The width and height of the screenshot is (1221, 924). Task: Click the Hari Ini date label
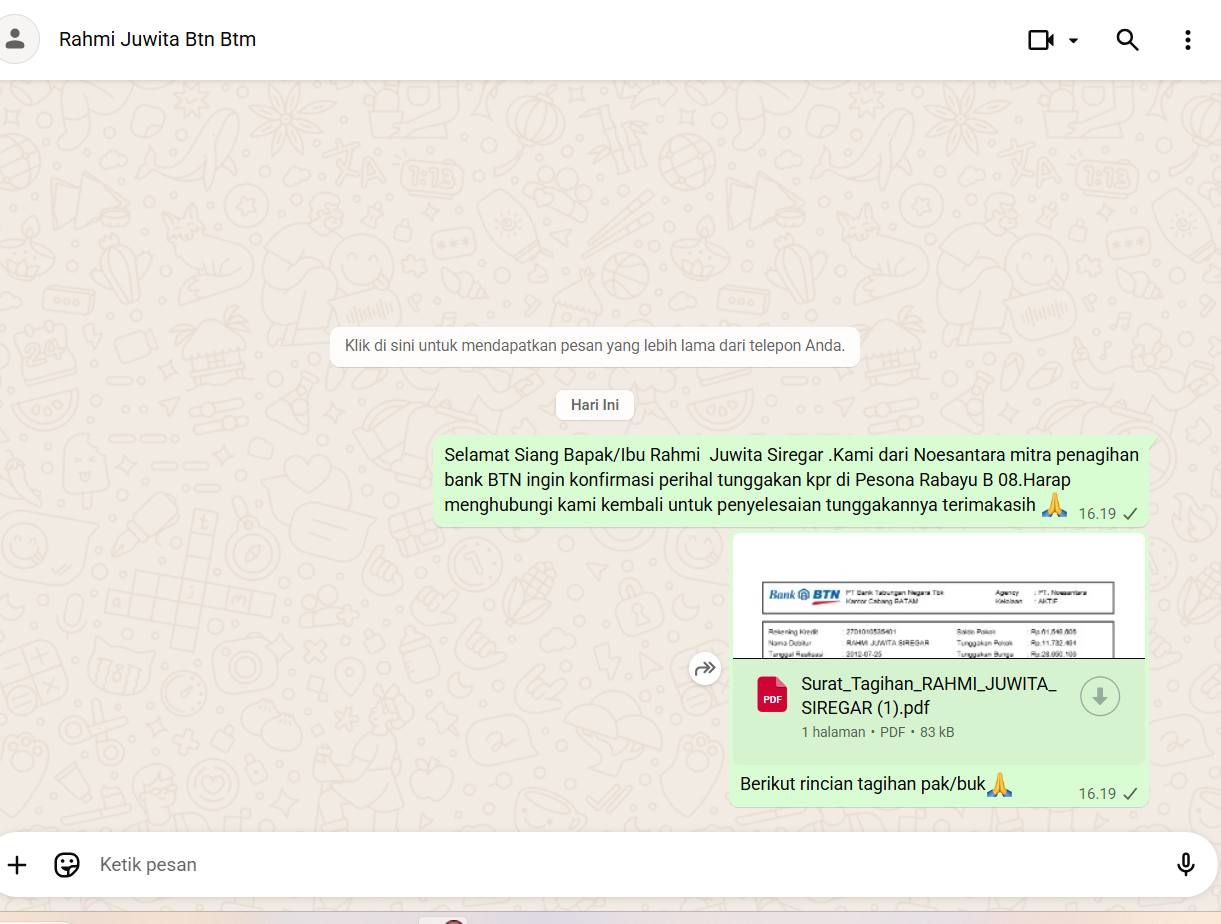[x=595, y=405]
